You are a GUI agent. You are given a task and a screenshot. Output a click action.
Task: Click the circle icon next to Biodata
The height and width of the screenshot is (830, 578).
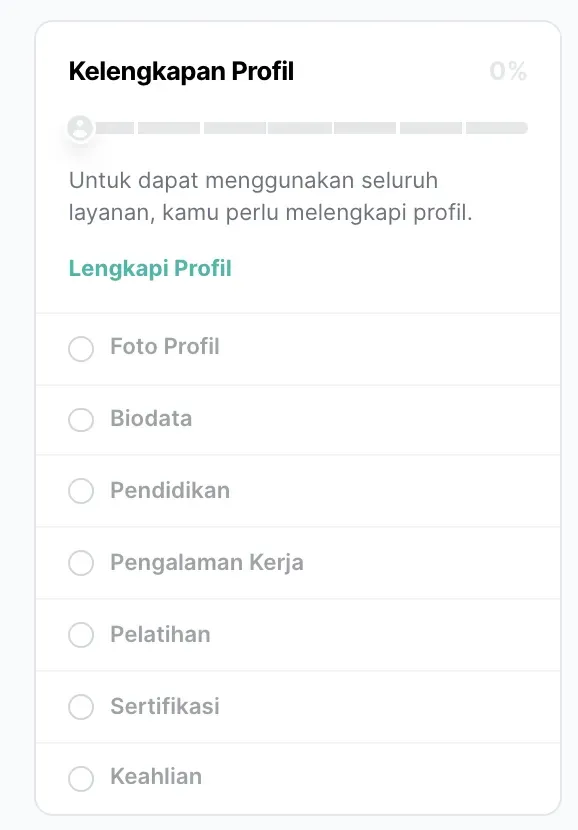(x=81, y=419)
